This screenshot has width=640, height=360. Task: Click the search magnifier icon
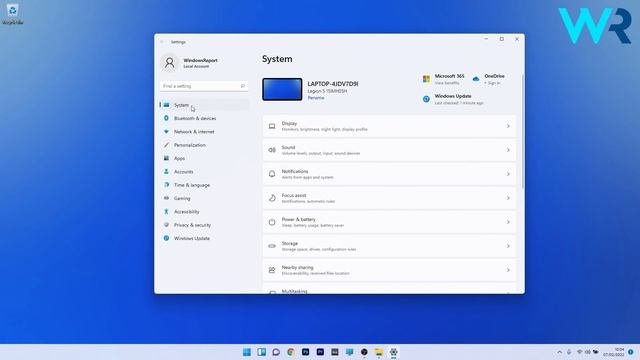point(242,86)
